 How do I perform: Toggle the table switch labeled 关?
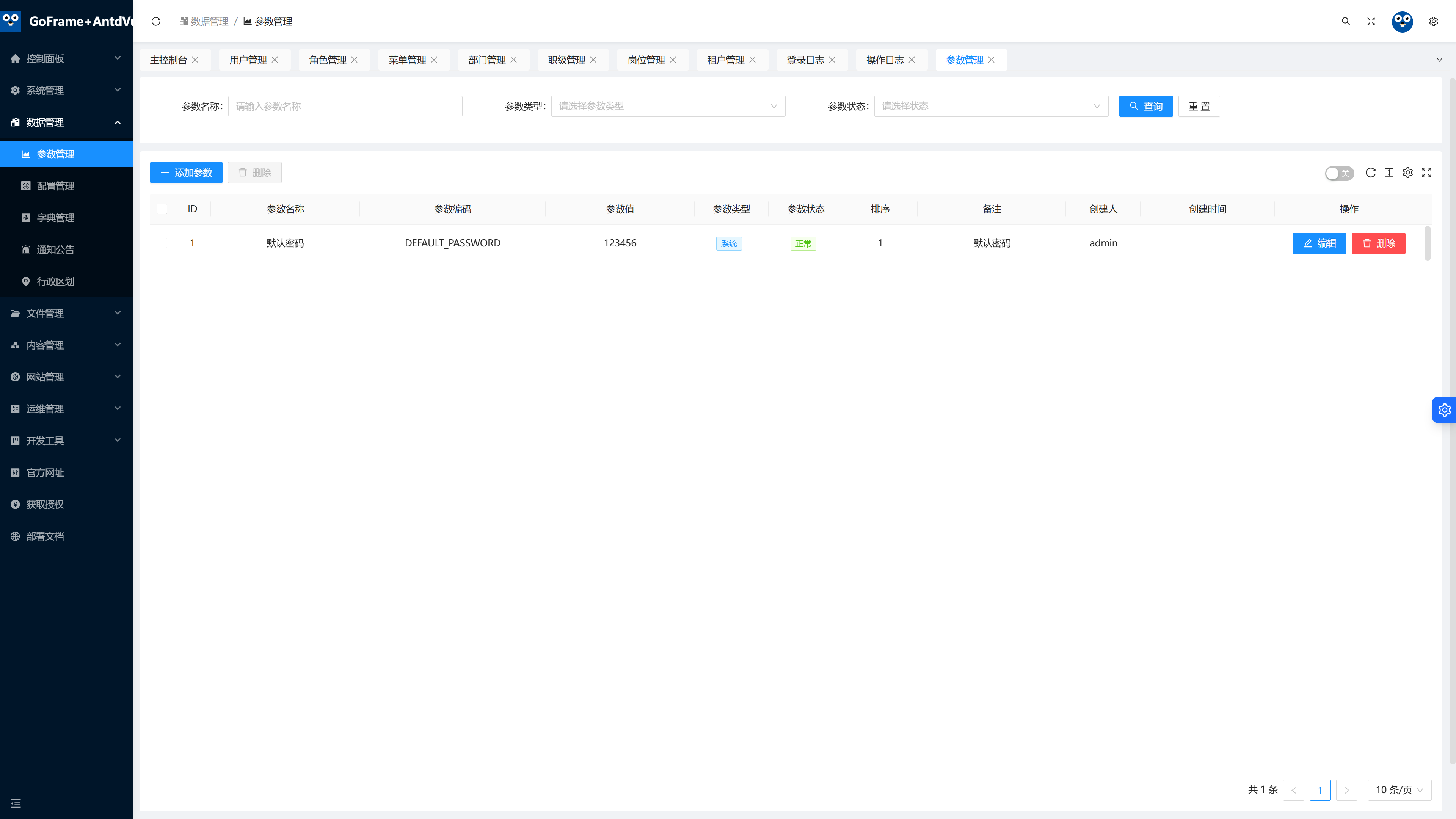[1339, 173]
